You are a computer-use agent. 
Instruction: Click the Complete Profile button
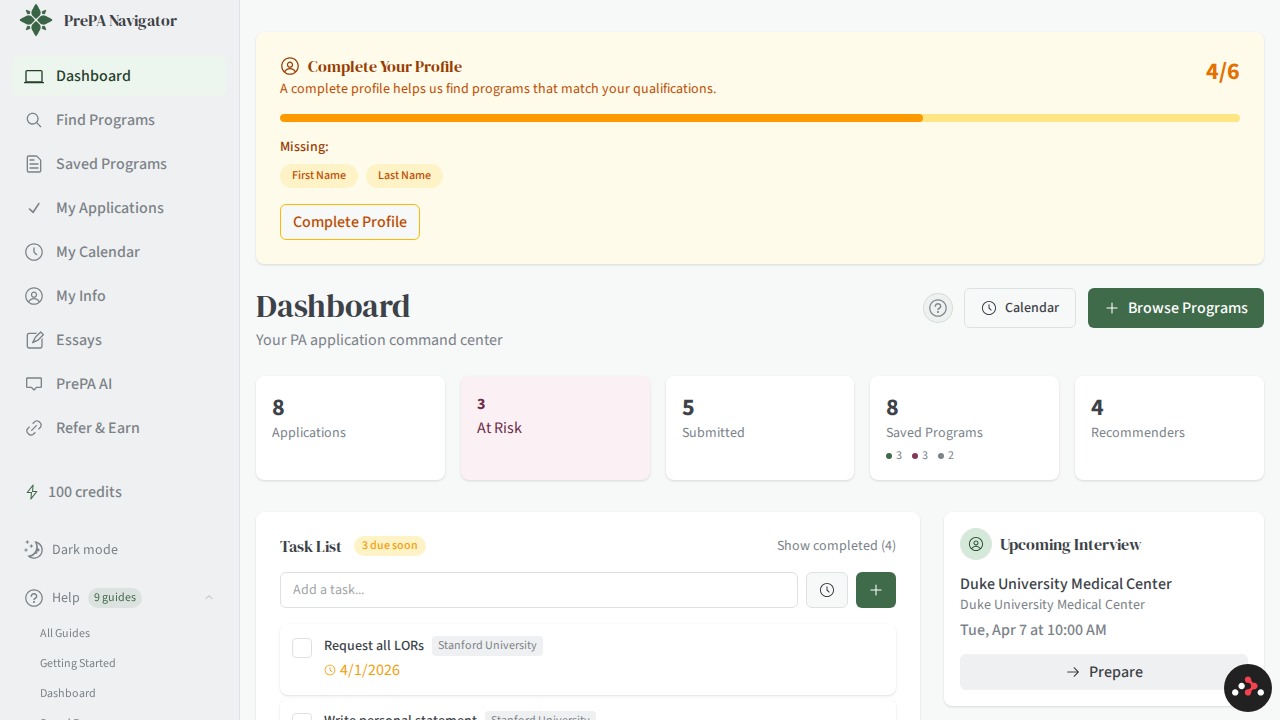click(350, 222)
